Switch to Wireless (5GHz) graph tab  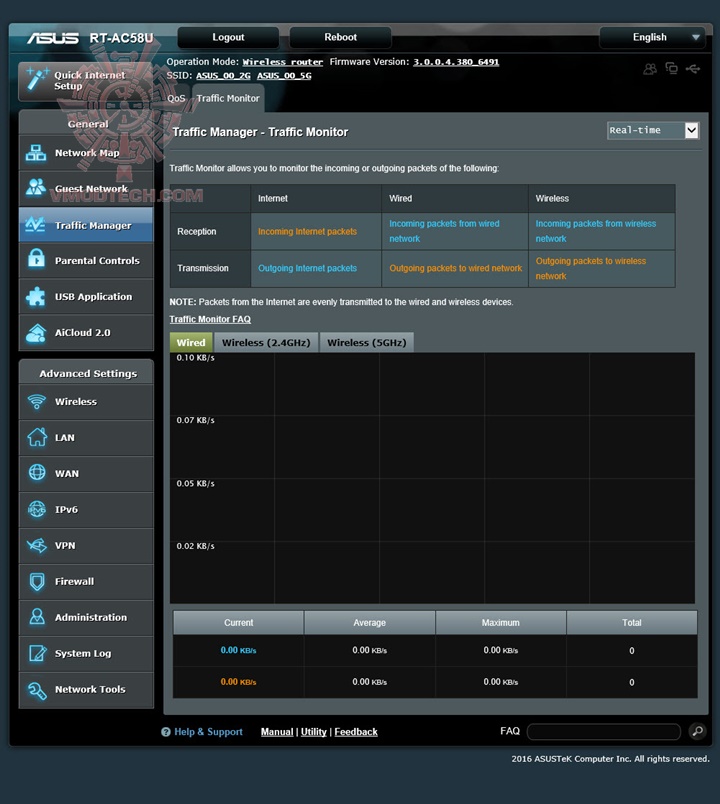point(367,343)
